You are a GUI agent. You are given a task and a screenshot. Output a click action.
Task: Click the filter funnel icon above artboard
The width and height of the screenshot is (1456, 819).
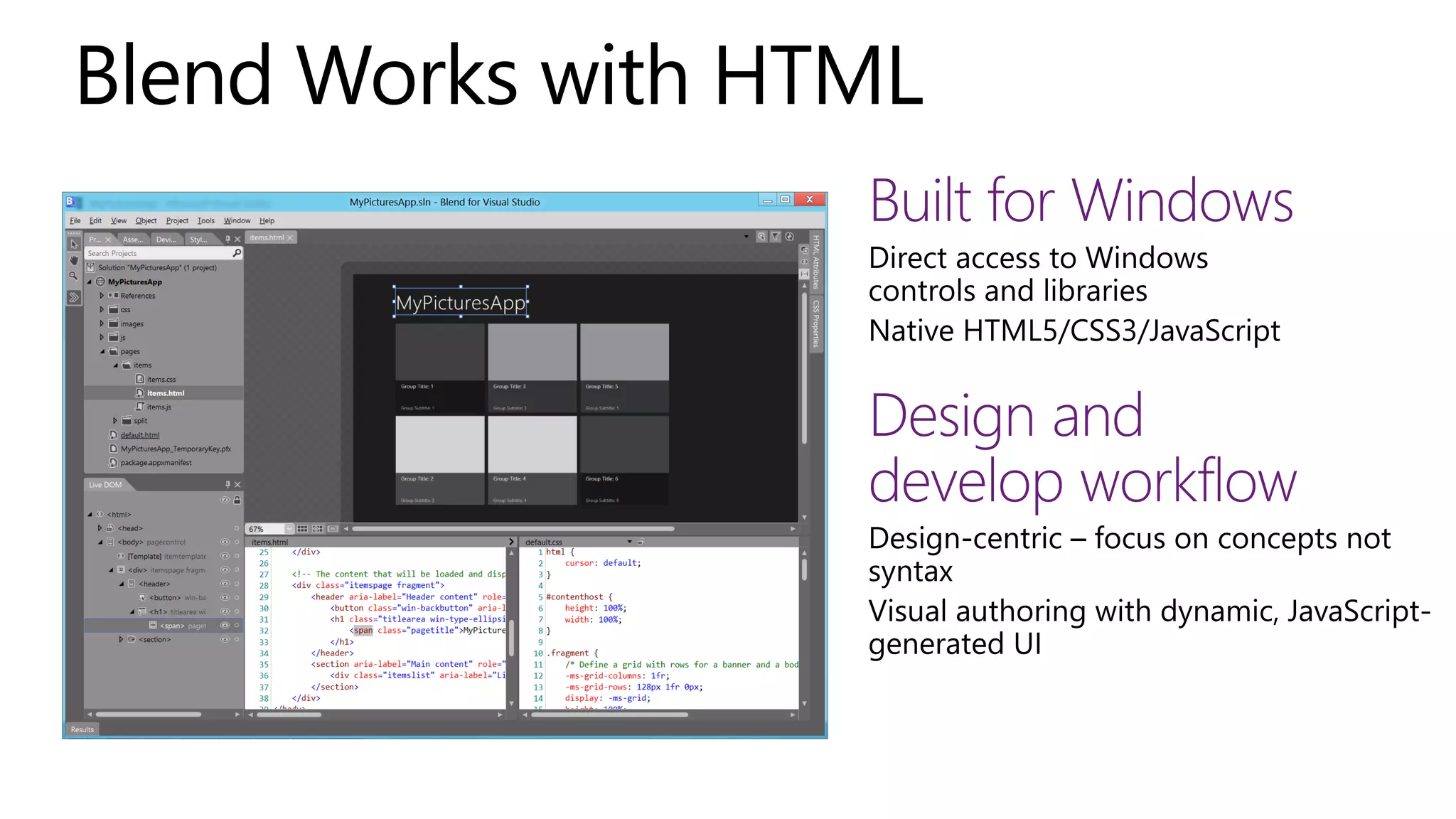pyautogui.click(x=776, y=237)
